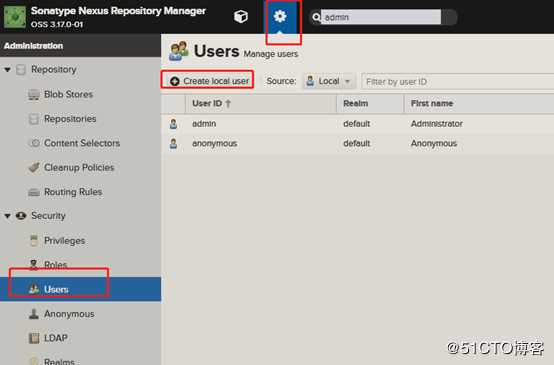The width and height of the screenshot is (554, 365).
Task: Click the search box containing admin
Action: (x=381, y=17)
